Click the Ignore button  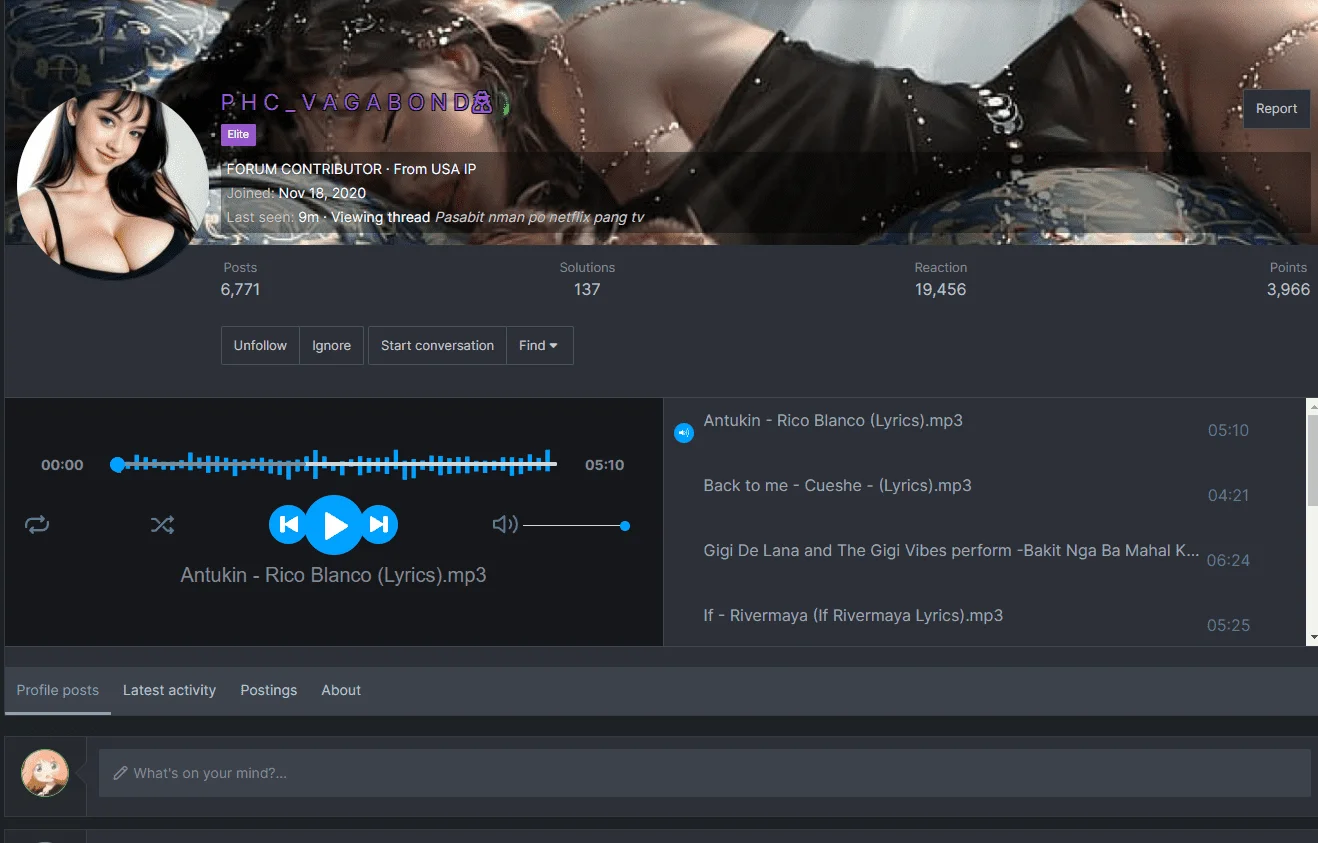(331, 346)
